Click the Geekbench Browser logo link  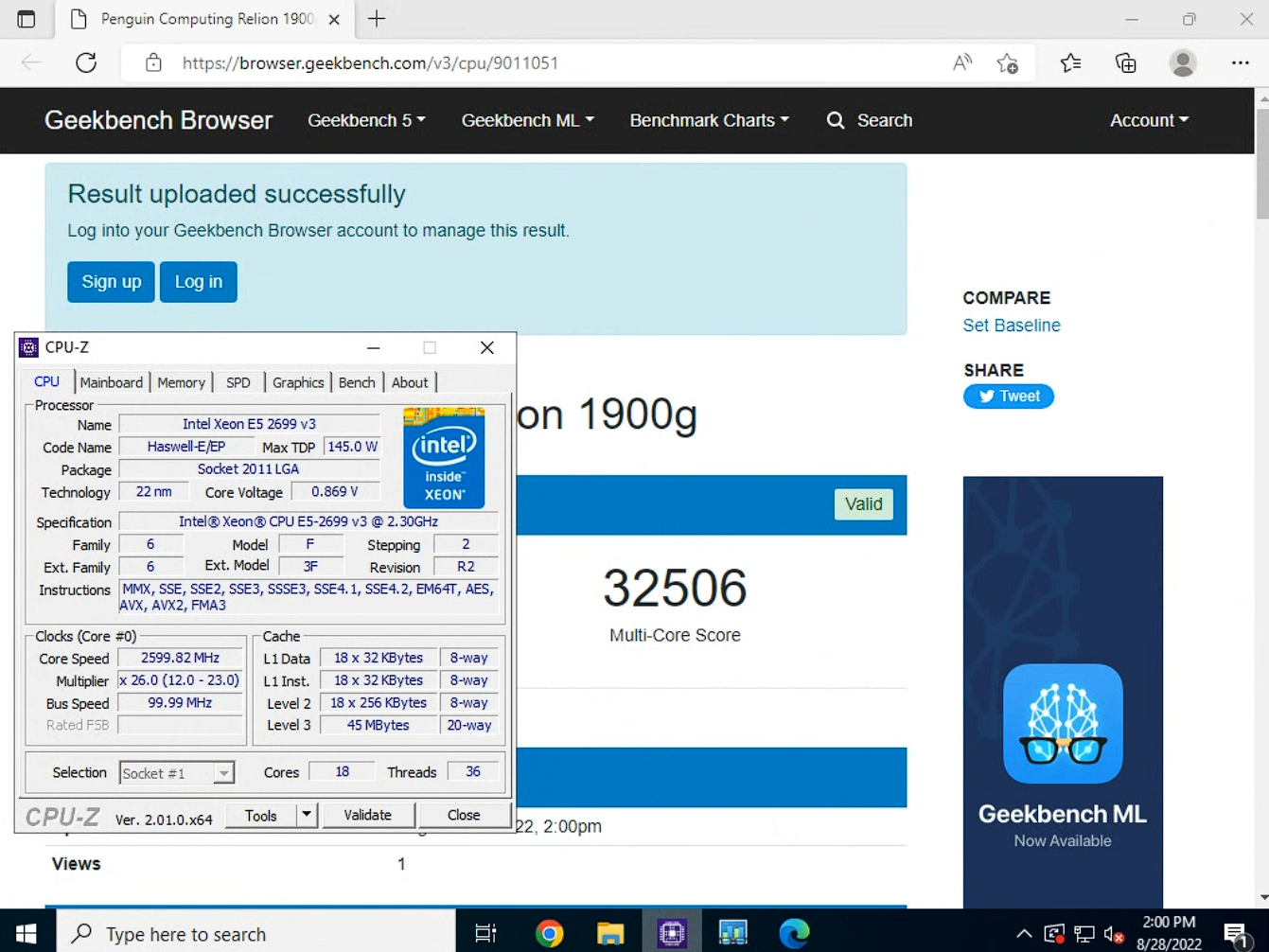pos(158,120)
